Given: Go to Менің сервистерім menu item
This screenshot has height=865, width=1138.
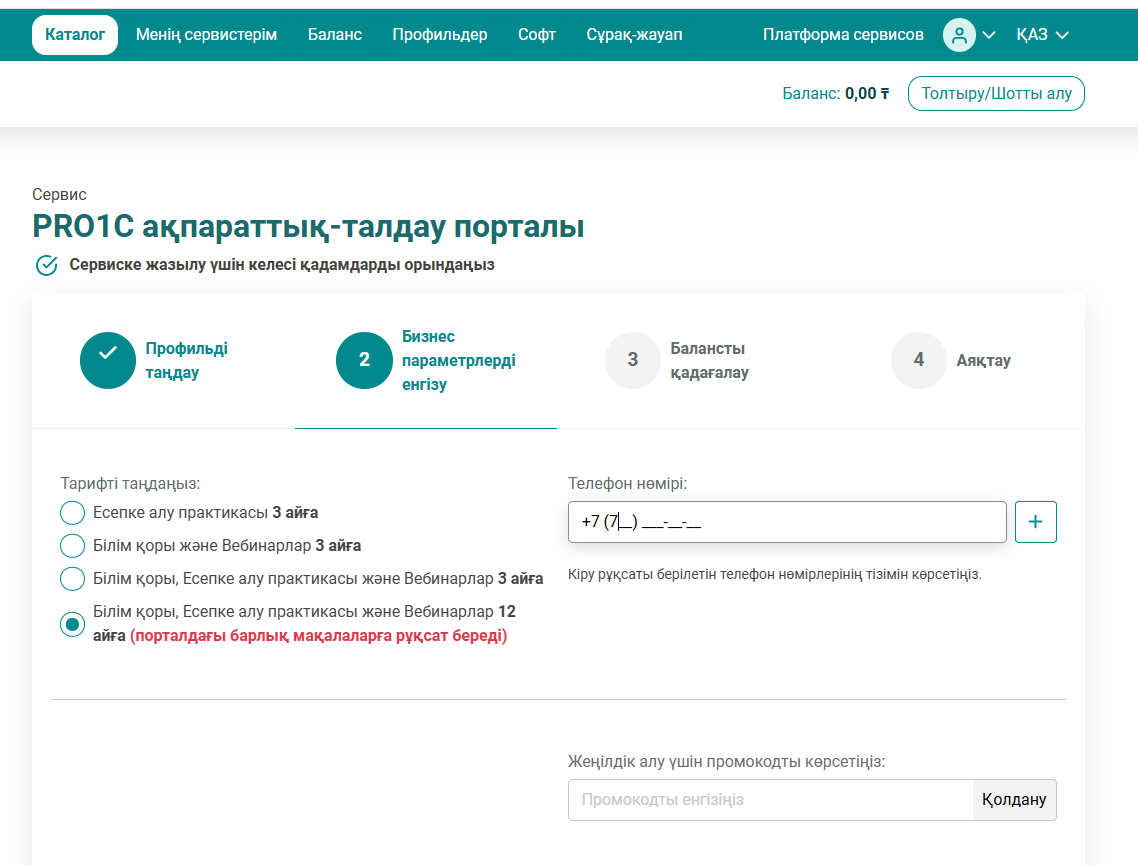Looking at the screenshot, I should tap(206, 35).
